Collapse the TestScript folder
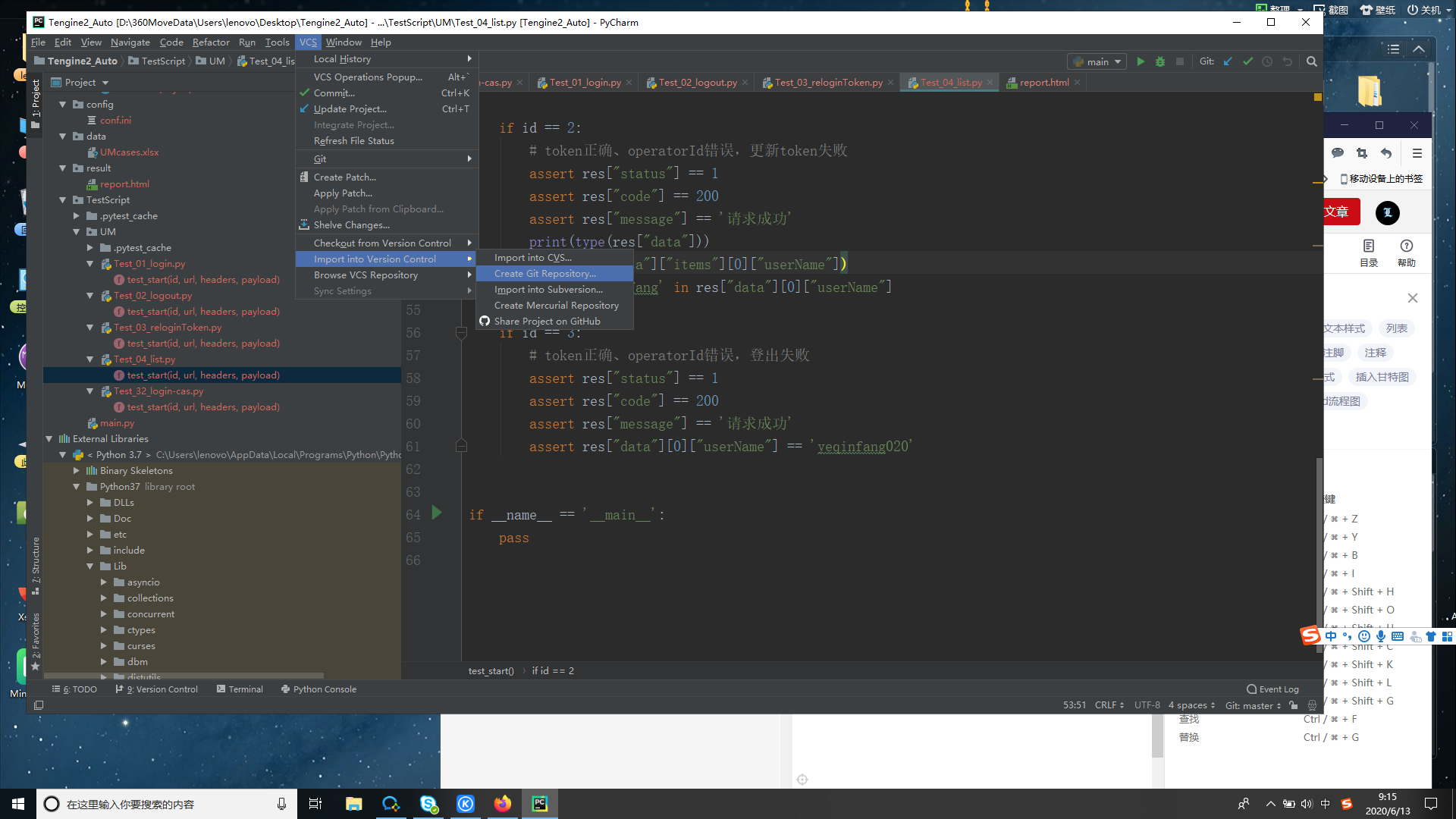This screenshot has height=819, width=1456. tap(63, 200)
